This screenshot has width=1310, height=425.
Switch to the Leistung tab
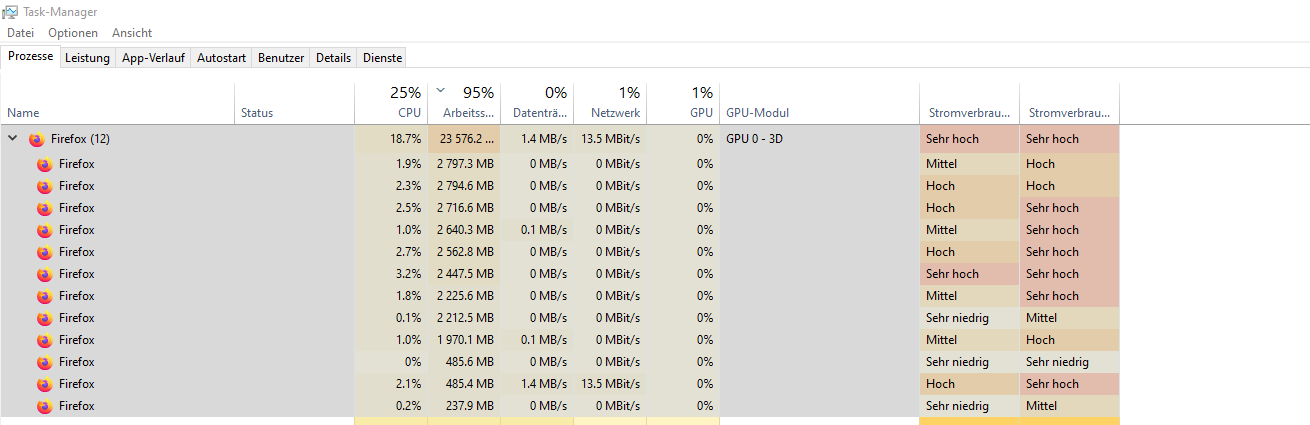pos(87,58)
